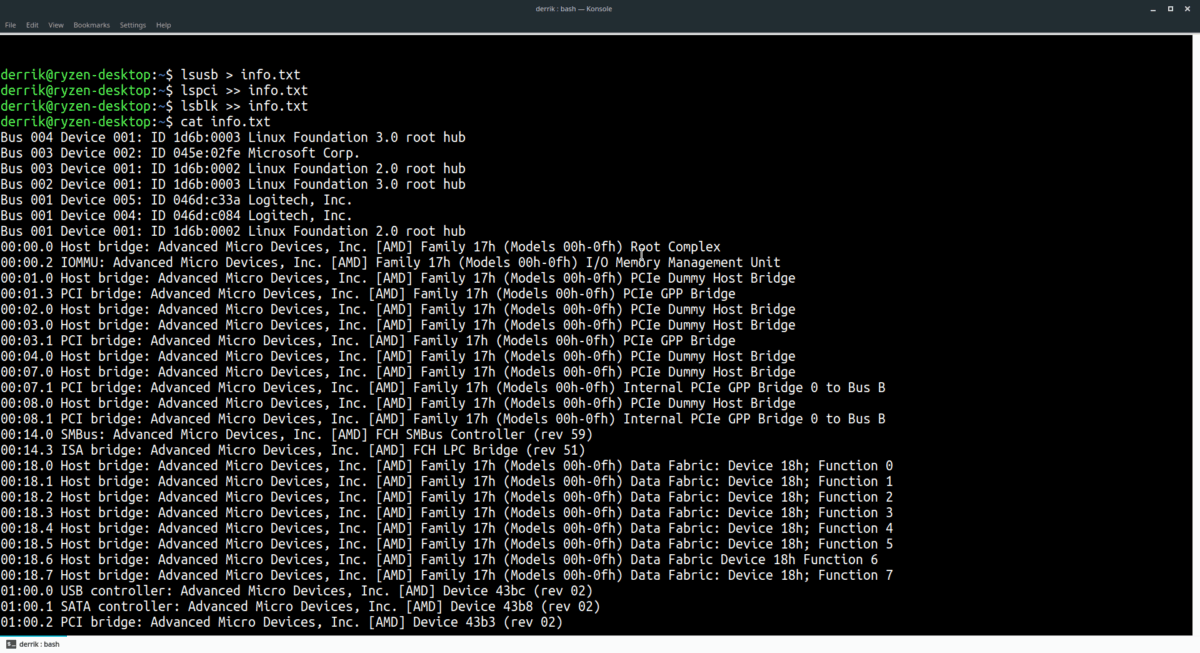Click the 'Bus 001 Device 001' root hub line
The height and width of the screenshot is (653, 1200).
tap(233, 231)
